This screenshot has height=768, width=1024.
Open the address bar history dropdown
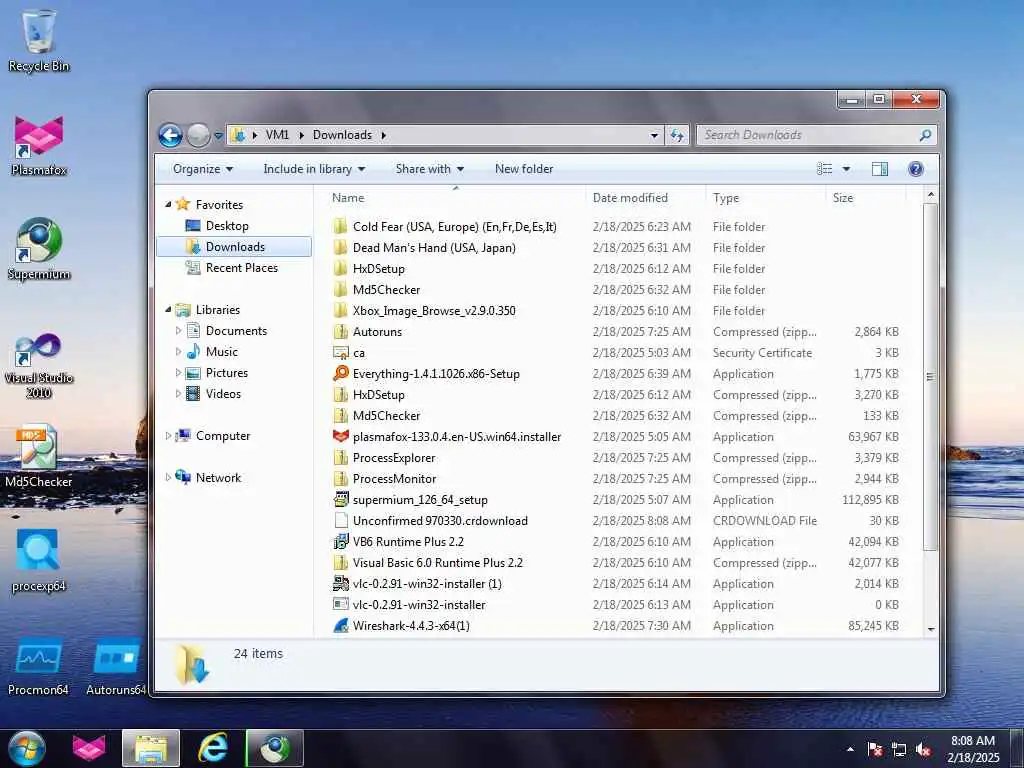coord(654,135)
